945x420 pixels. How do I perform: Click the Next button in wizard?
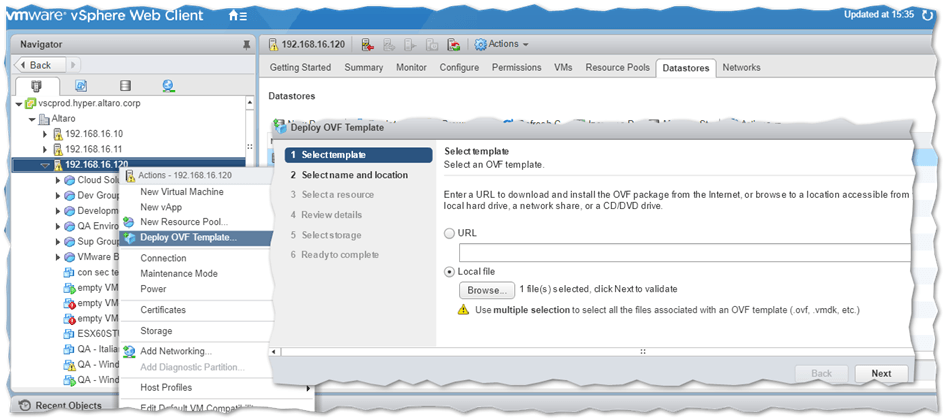coord(881,374)
